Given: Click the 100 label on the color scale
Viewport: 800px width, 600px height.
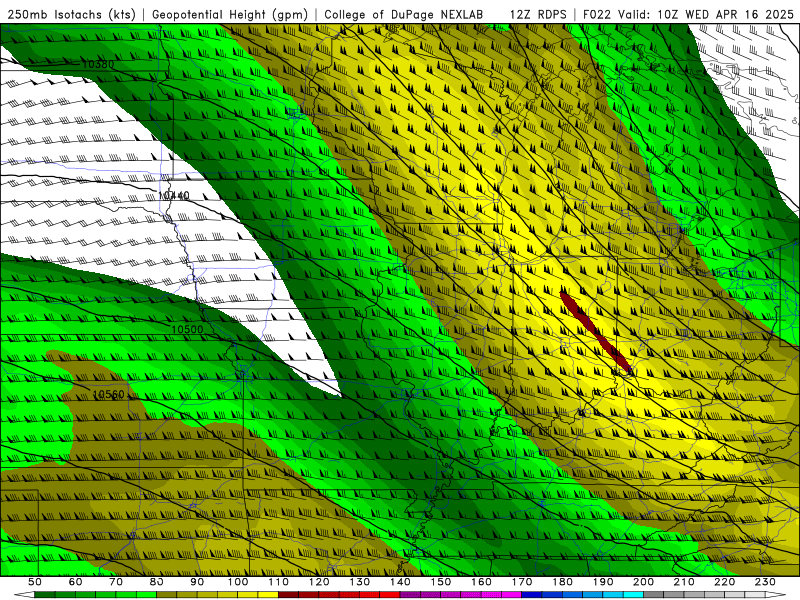Looking at the screenshot, I should [238, 582].
